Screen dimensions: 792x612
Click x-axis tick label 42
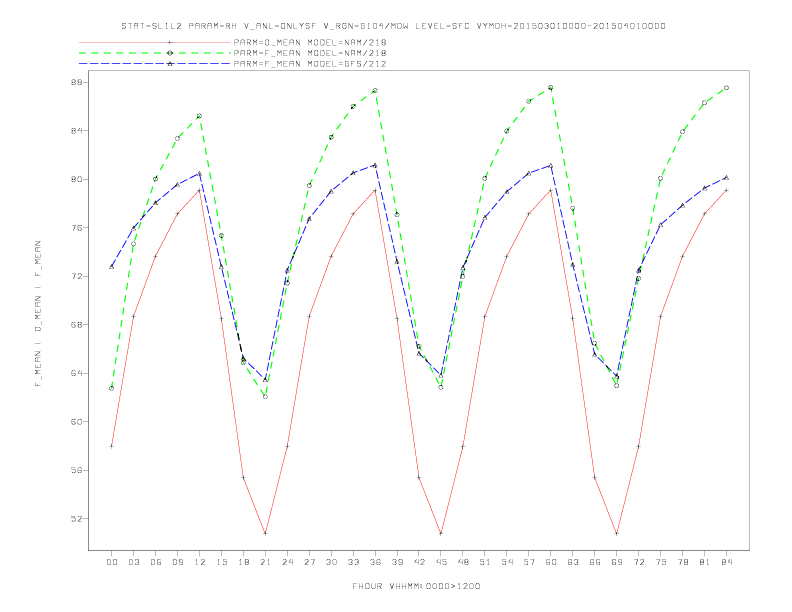419,562
